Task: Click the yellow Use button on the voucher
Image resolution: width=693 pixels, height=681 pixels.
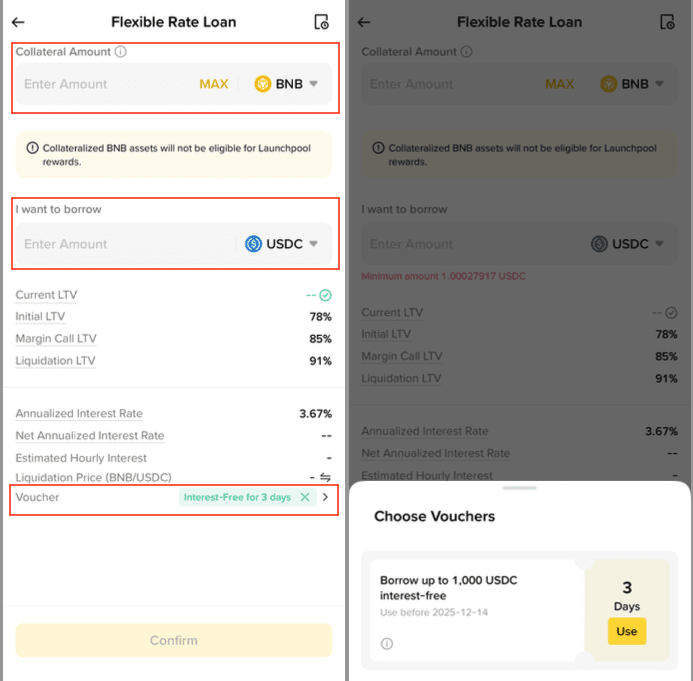Action: coord(627,631)
